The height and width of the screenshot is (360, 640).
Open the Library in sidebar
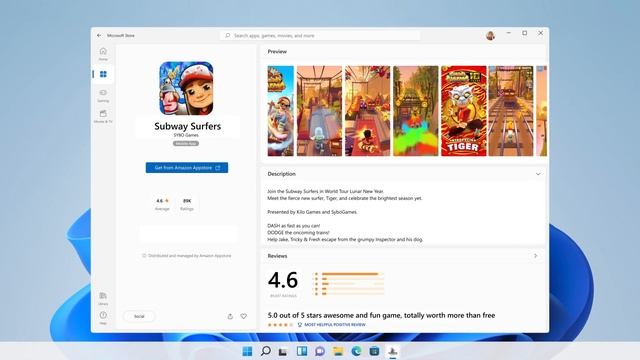point(103,298)
